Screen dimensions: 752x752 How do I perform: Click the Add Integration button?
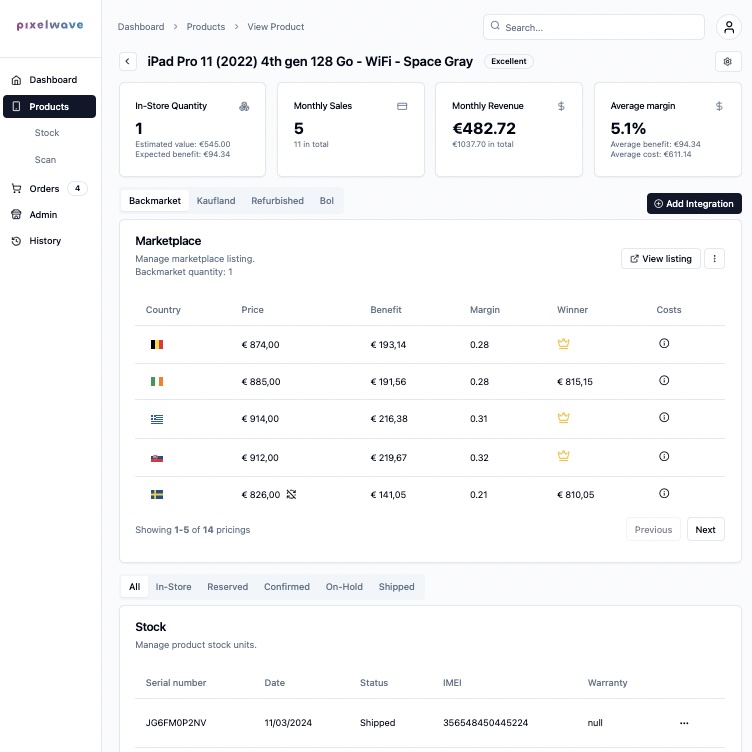(x=694, y=203)
